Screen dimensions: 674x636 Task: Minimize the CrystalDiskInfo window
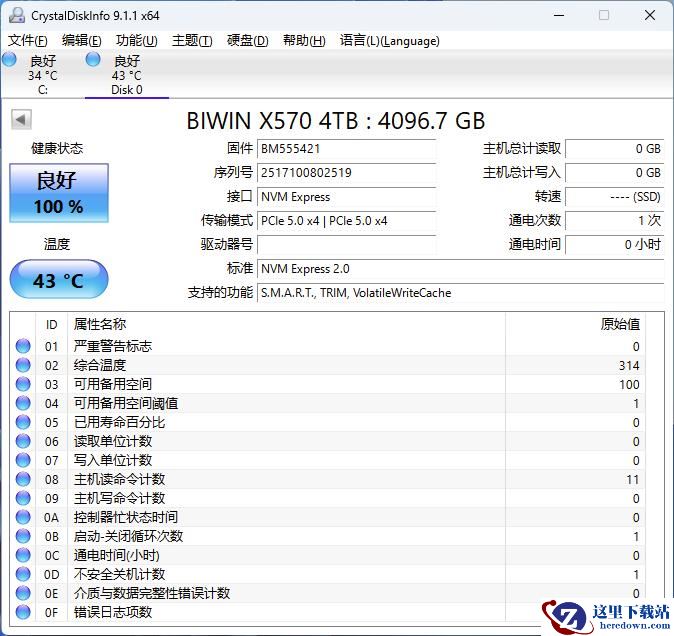[x=559, y=15]
